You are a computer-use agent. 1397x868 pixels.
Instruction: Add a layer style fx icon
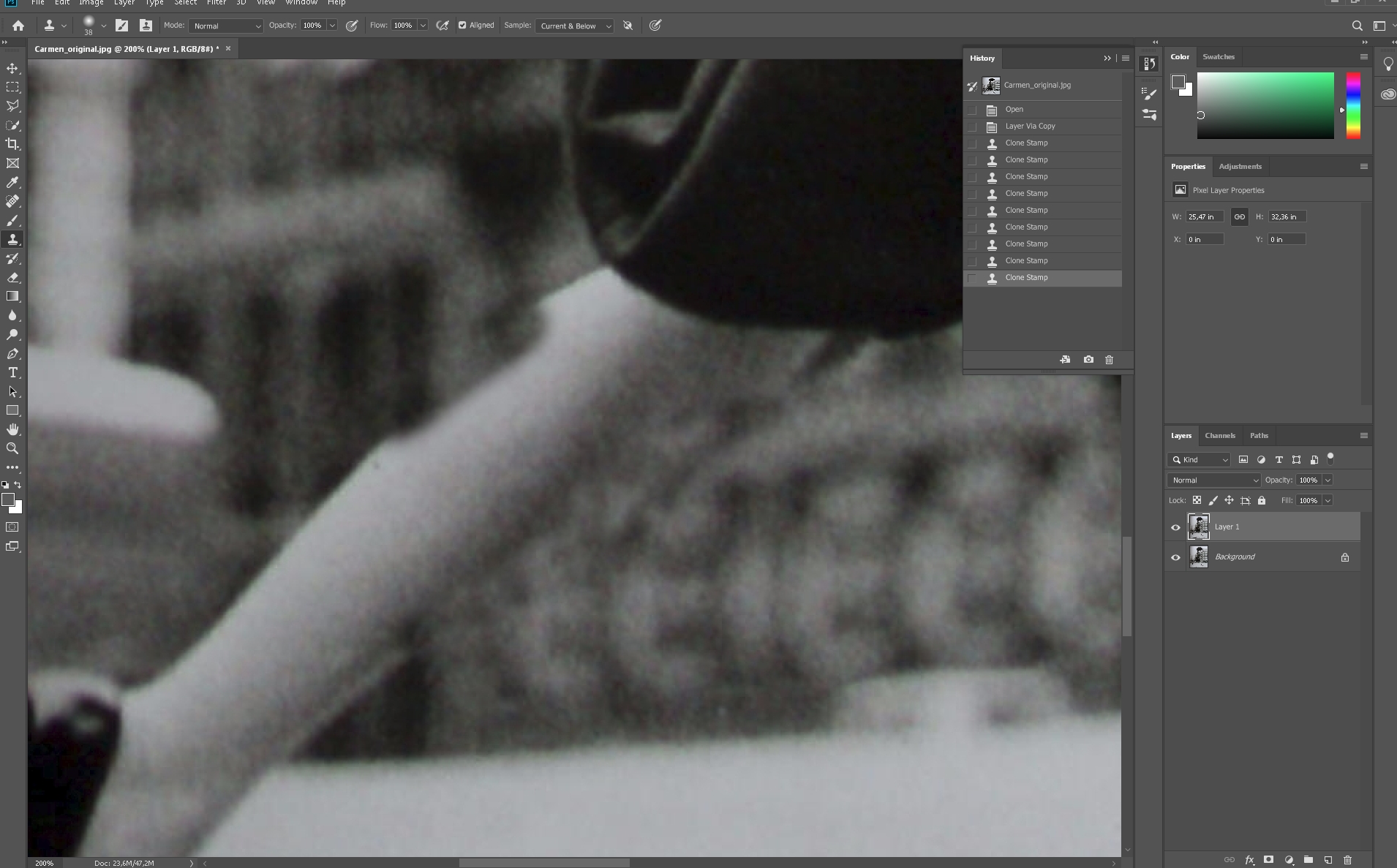1249,860
